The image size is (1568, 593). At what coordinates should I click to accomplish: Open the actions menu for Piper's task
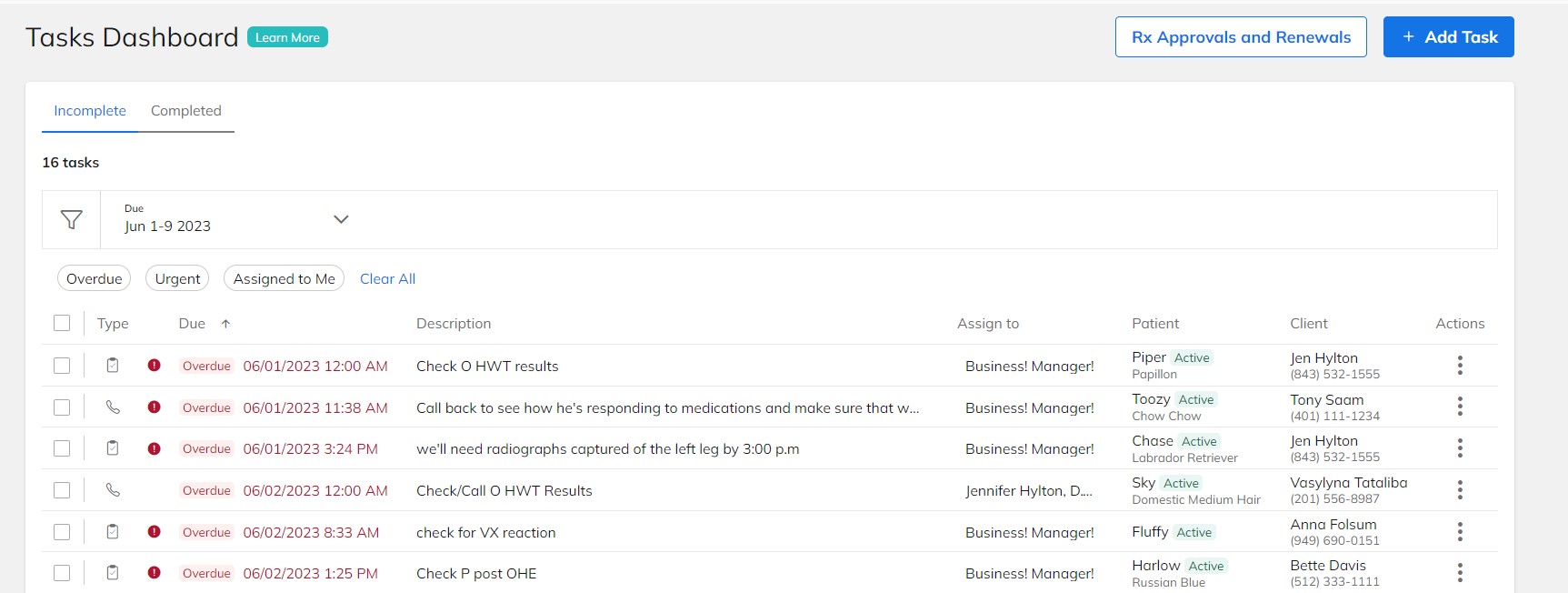[1460, 365]
